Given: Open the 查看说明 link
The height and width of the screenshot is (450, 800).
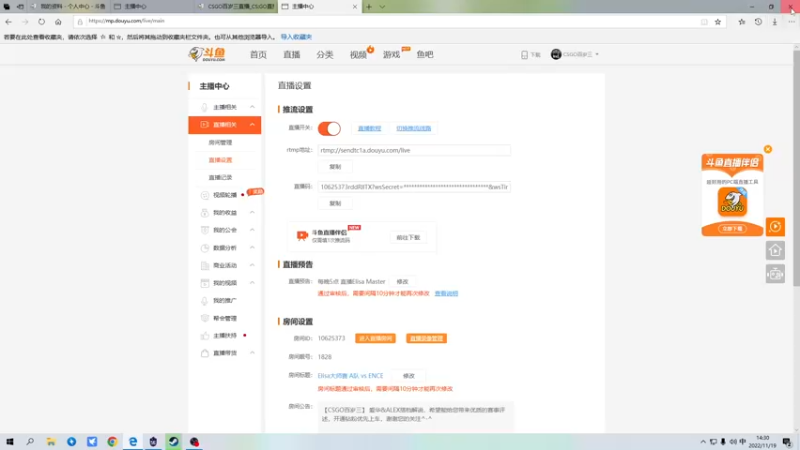Looking at the screenshot, I should 446,294.
